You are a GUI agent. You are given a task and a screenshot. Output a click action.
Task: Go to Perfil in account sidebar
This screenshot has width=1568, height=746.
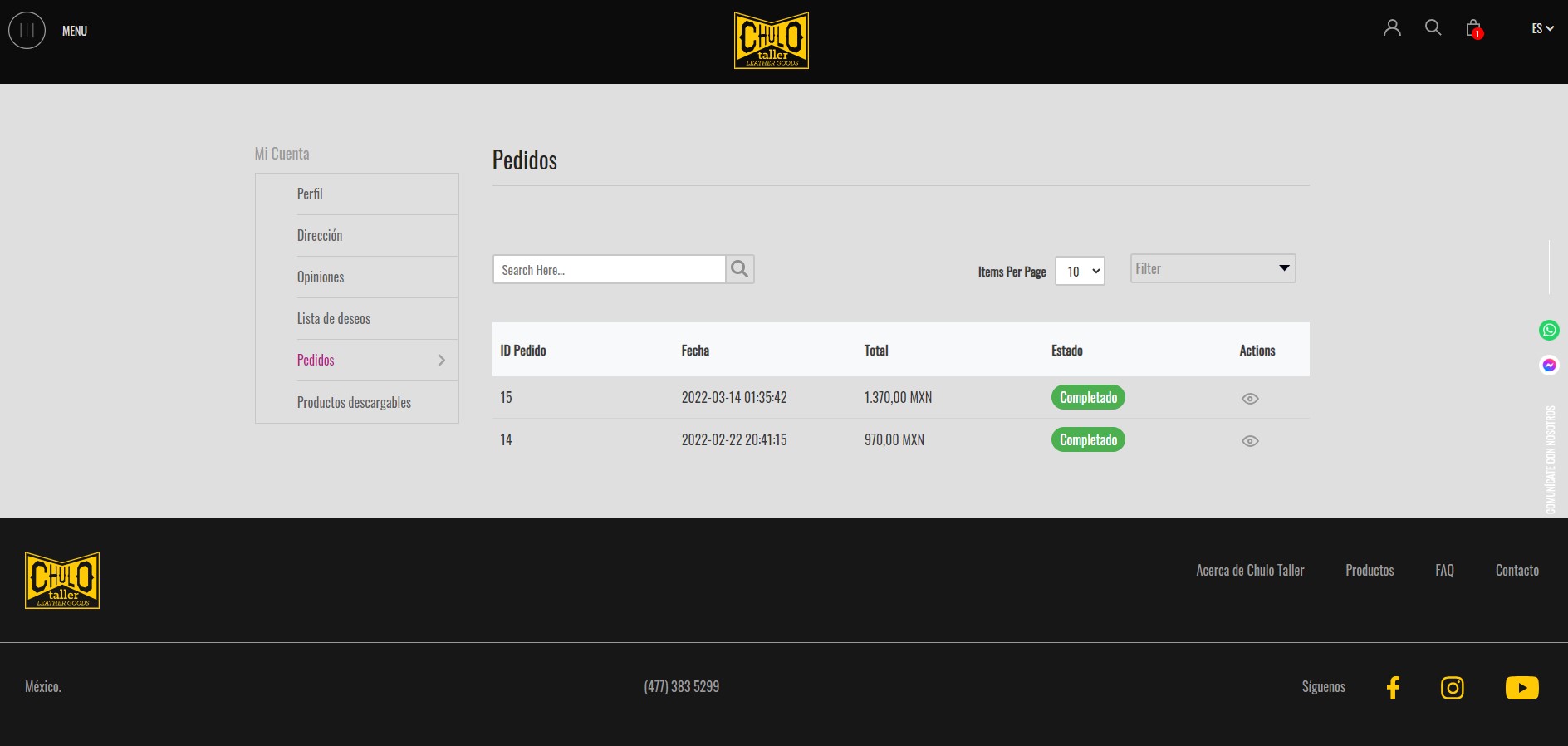(x=310, y=194)
